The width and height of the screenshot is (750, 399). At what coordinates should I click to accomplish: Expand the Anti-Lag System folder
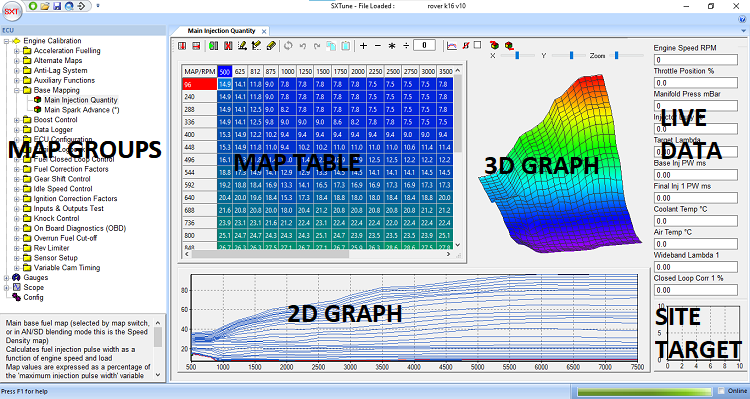pos(17,70)
